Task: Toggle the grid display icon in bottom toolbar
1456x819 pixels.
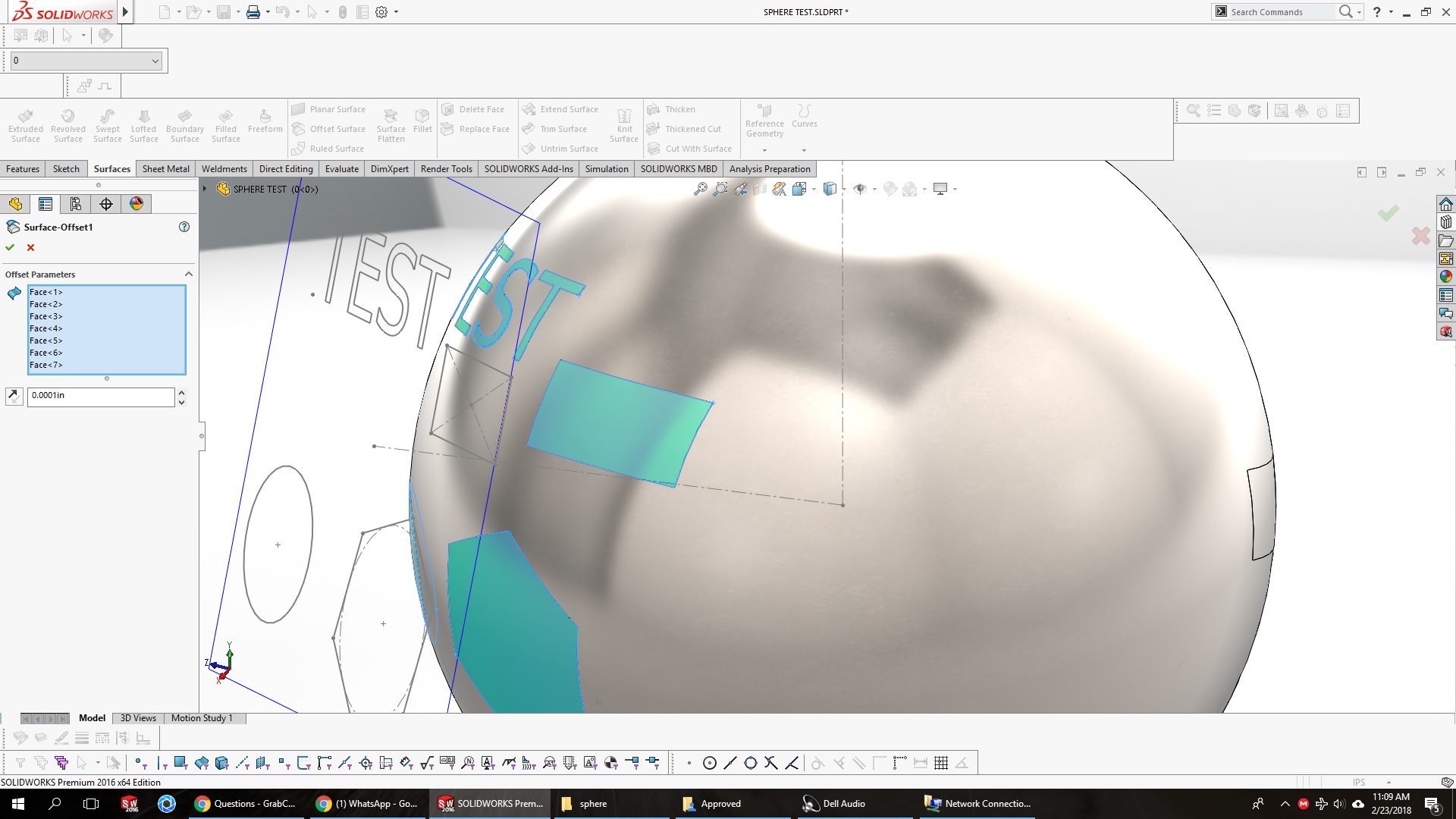Action: (940, 763)
